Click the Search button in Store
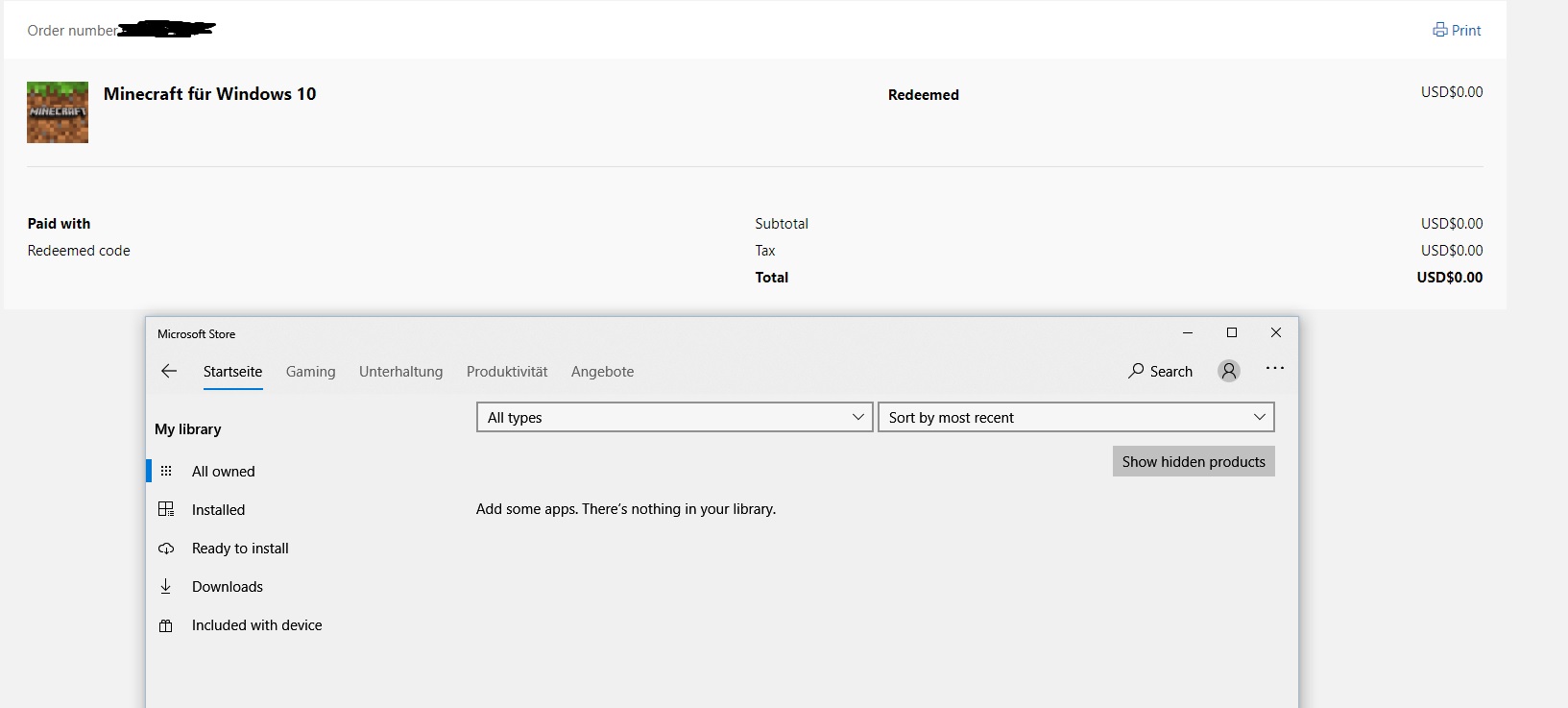Image resolution: width=1568 pixels, height=708 pixels. pos(1160,371)
